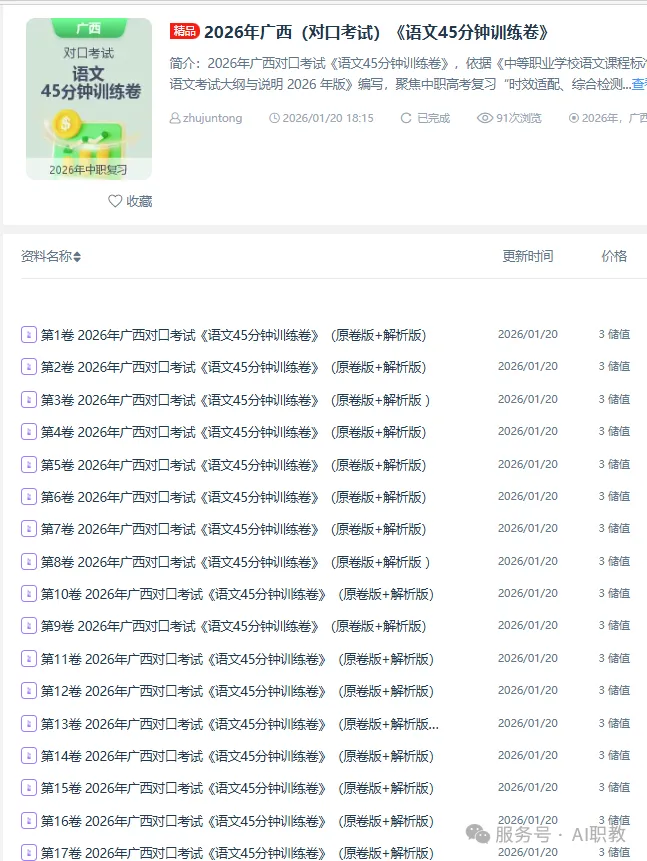Open the course cover thumbnail 语文45分钟训练卷
This screenshot has width=647, height=861.
click(89, 99)
